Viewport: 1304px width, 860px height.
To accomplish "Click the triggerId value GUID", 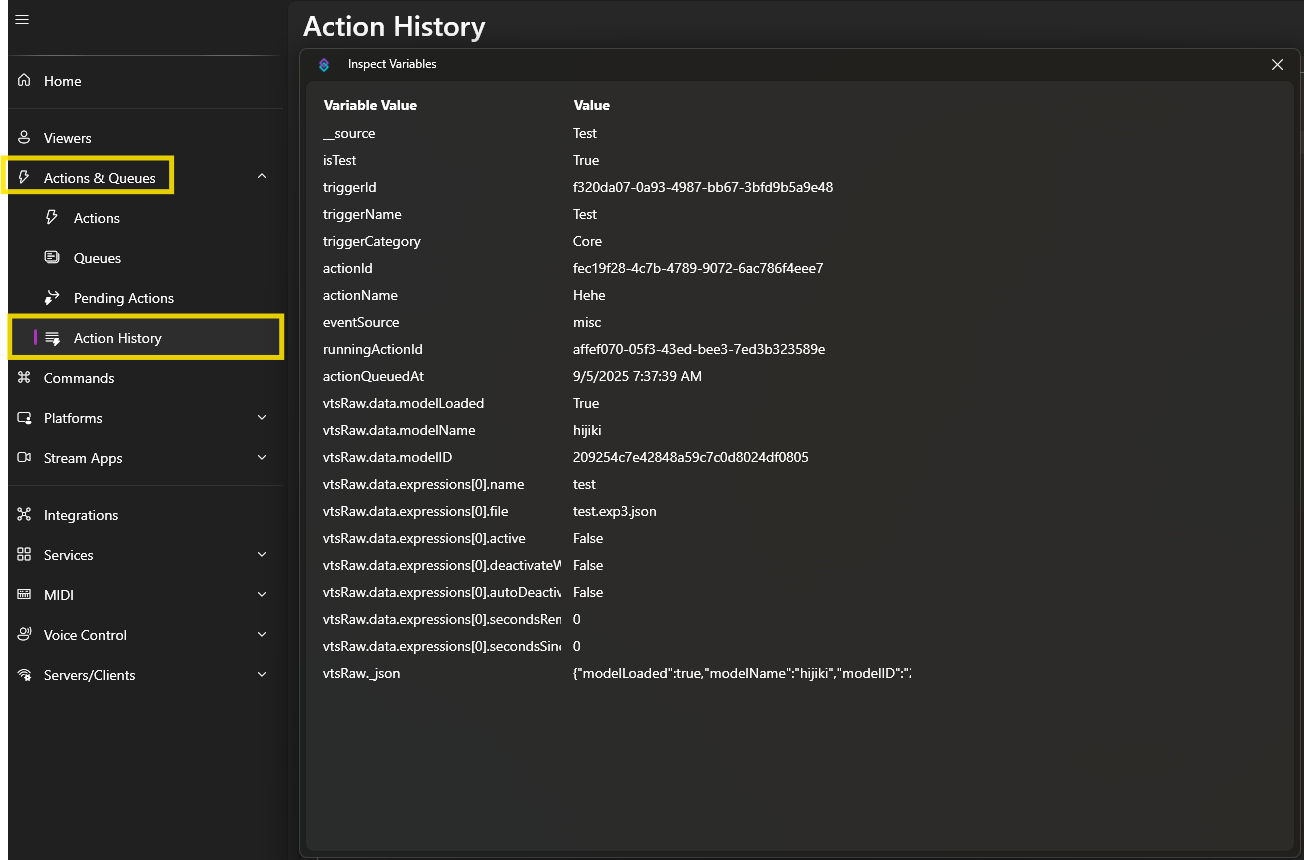I will pos(703,187).
